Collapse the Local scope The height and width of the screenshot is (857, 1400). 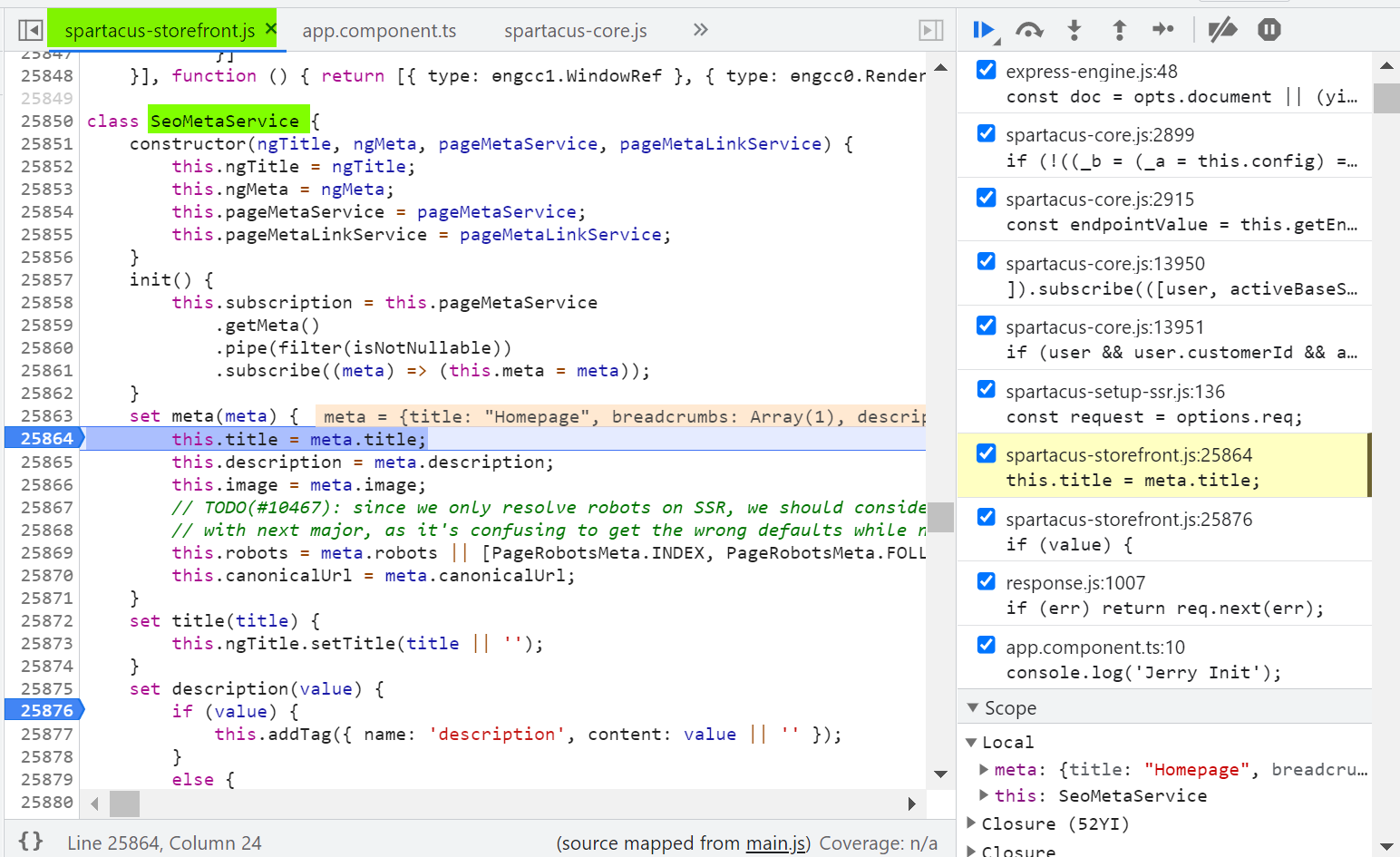(972, 742)
